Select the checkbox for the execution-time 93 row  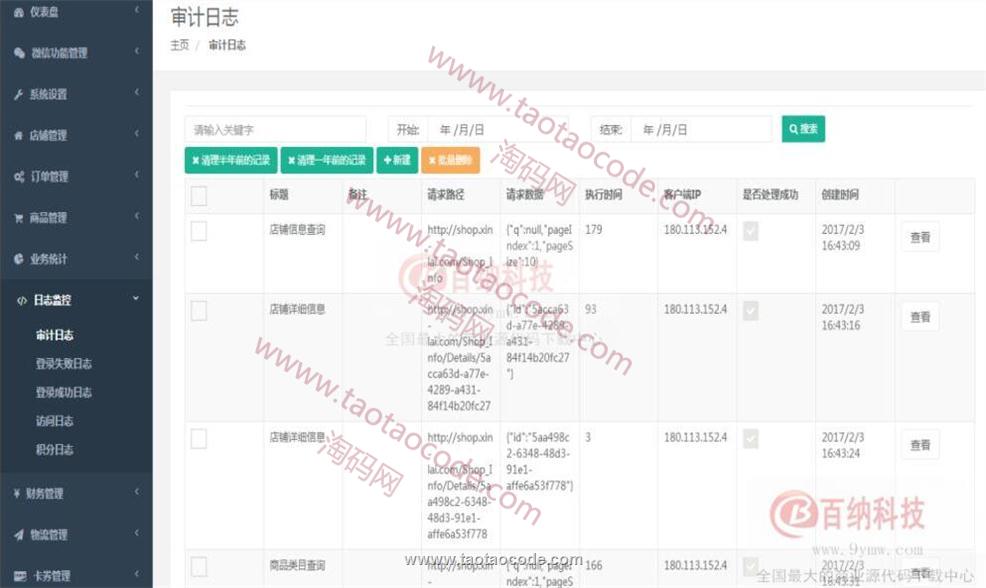(199, 311)
